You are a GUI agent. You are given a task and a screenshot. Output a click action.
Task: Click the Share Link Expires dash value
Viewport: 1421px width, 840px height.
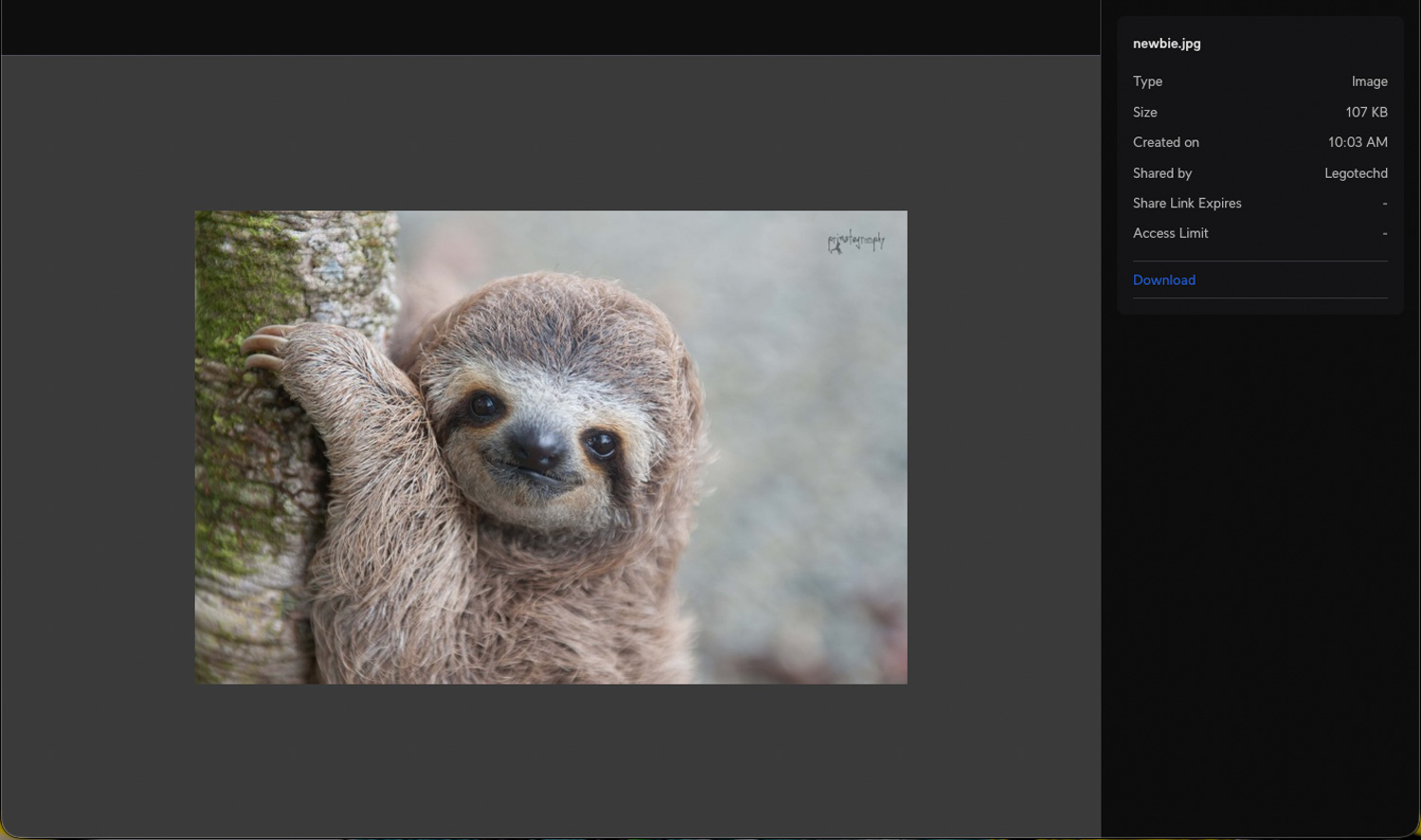click(1384, 203)
